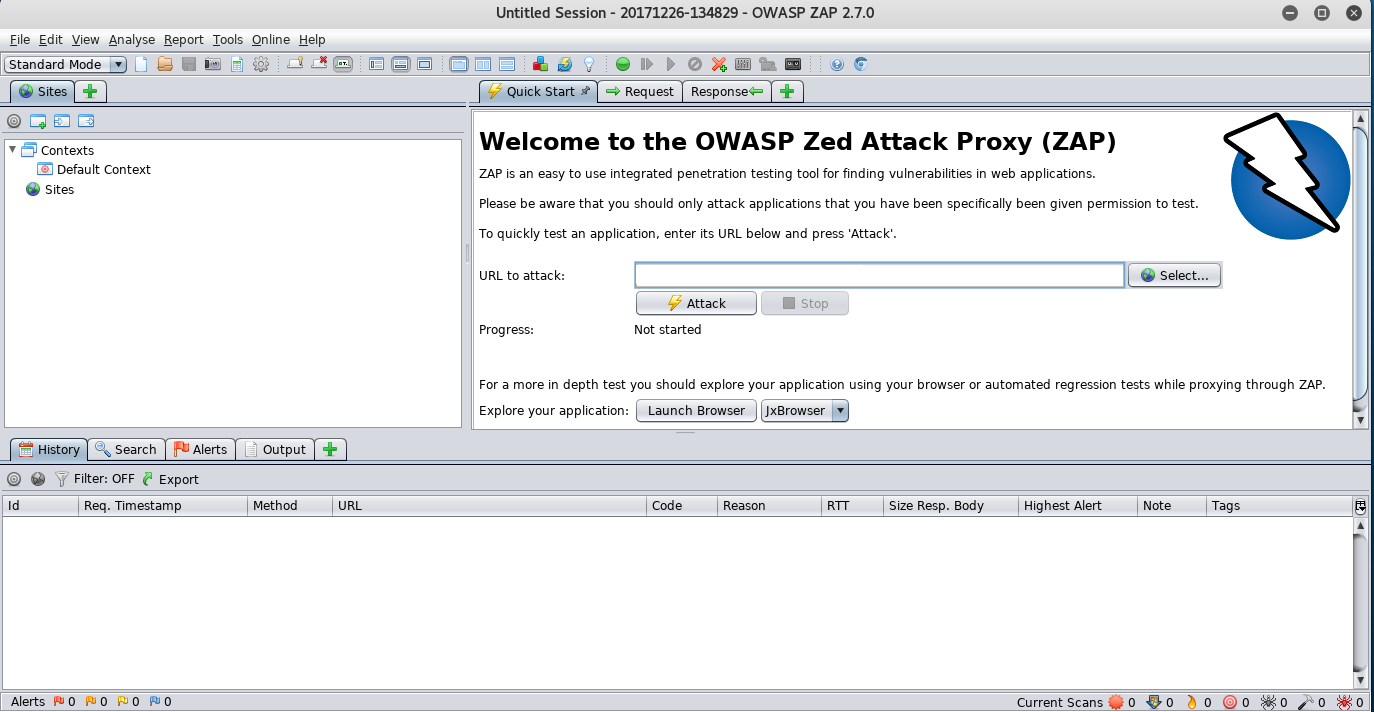Click the Persist Session save icon
The height and width of the screenshot is (712, 1374).
pyautogui.click(x=189, y=64)
